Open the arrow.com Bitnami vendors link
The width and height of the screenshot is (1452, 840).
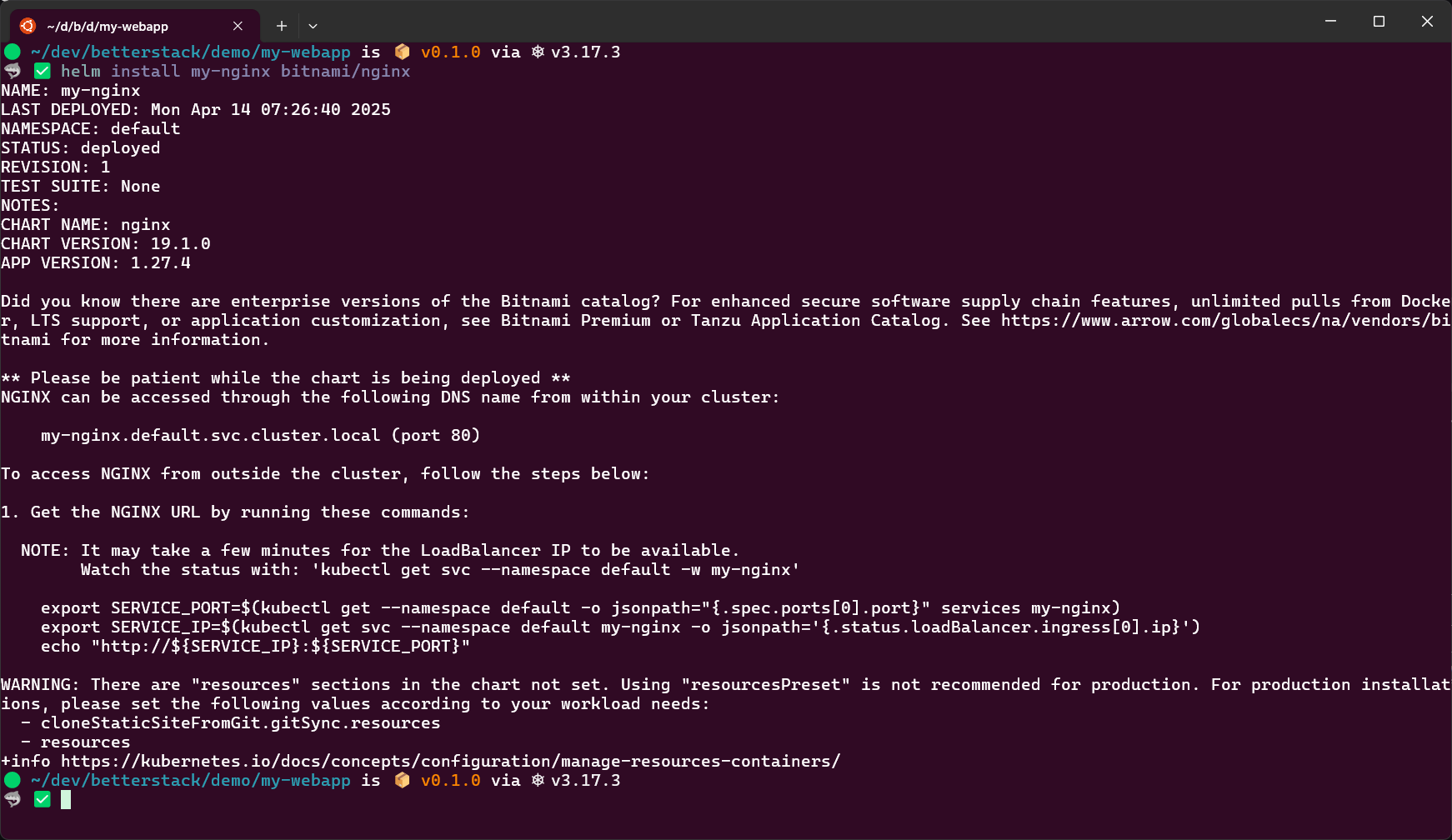(1225, 321)
